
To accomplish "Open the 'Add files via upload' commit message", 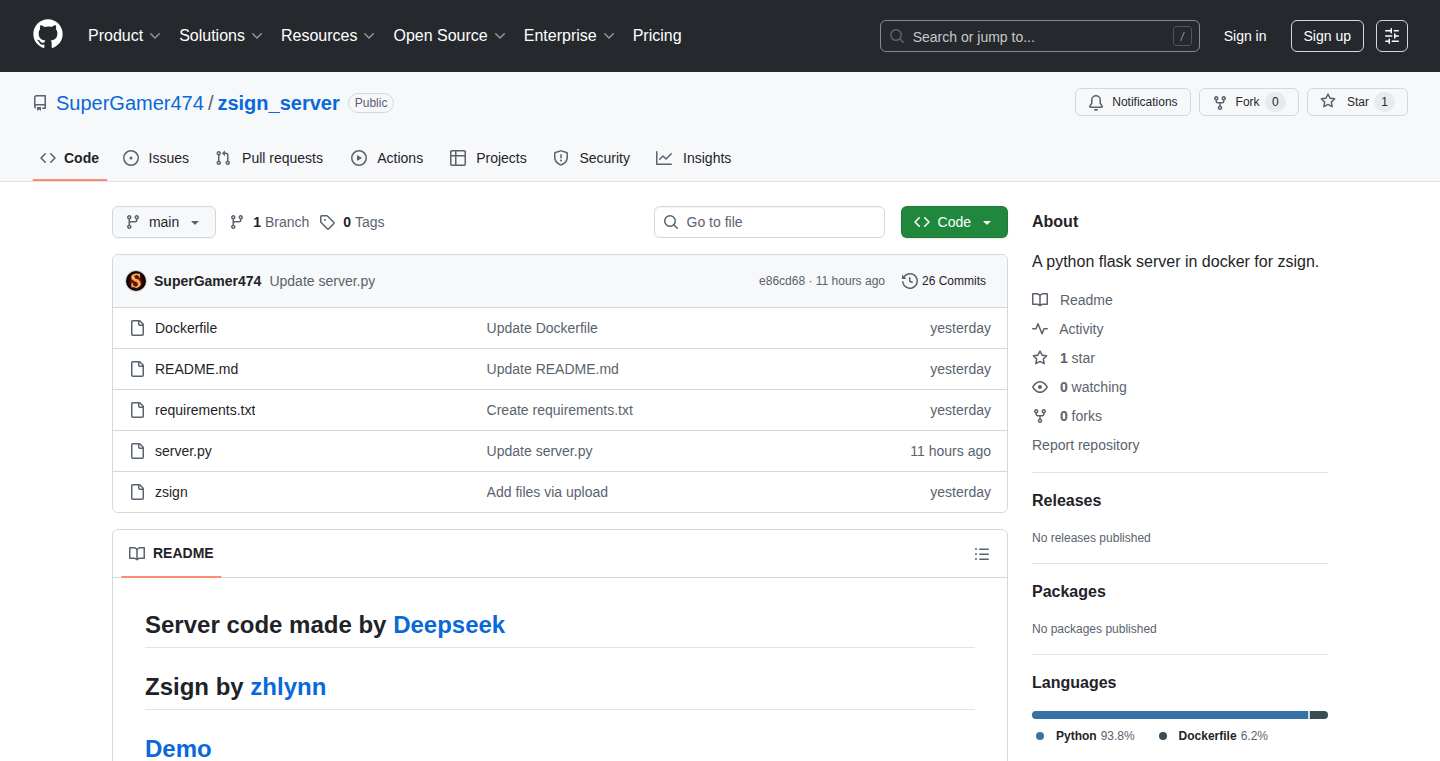I will coord(547,492).
